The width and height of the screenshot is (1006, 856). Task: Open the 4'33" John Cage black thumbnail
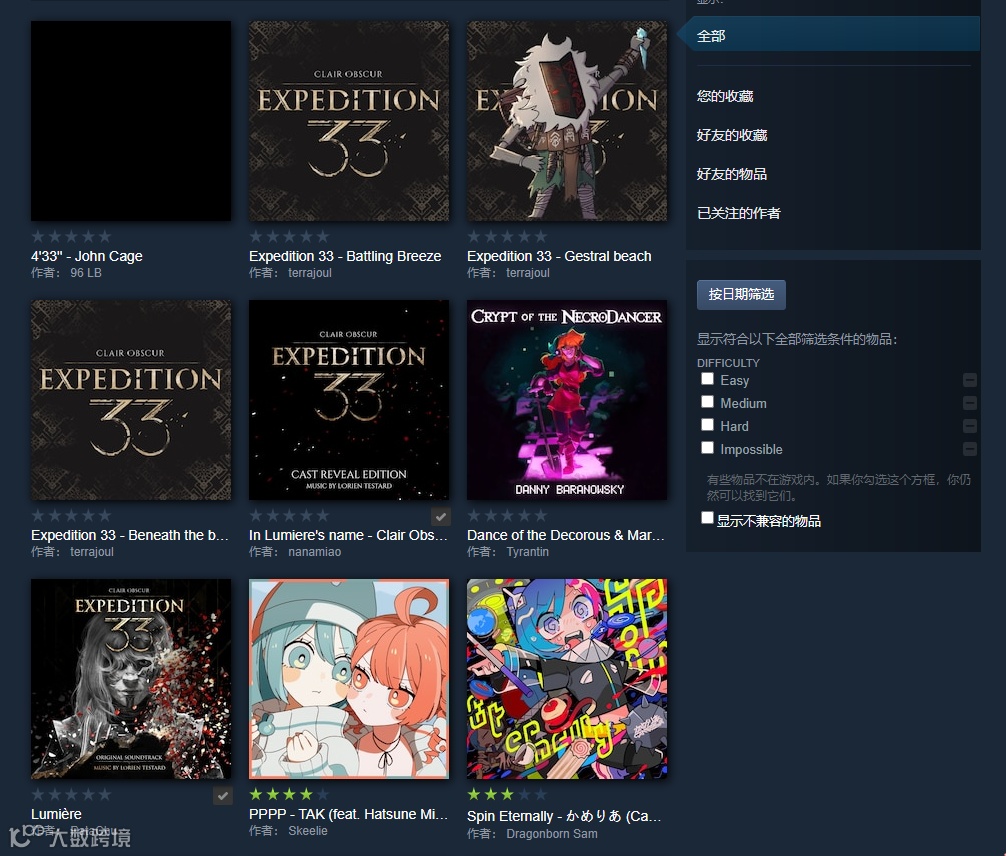[131, 121]
